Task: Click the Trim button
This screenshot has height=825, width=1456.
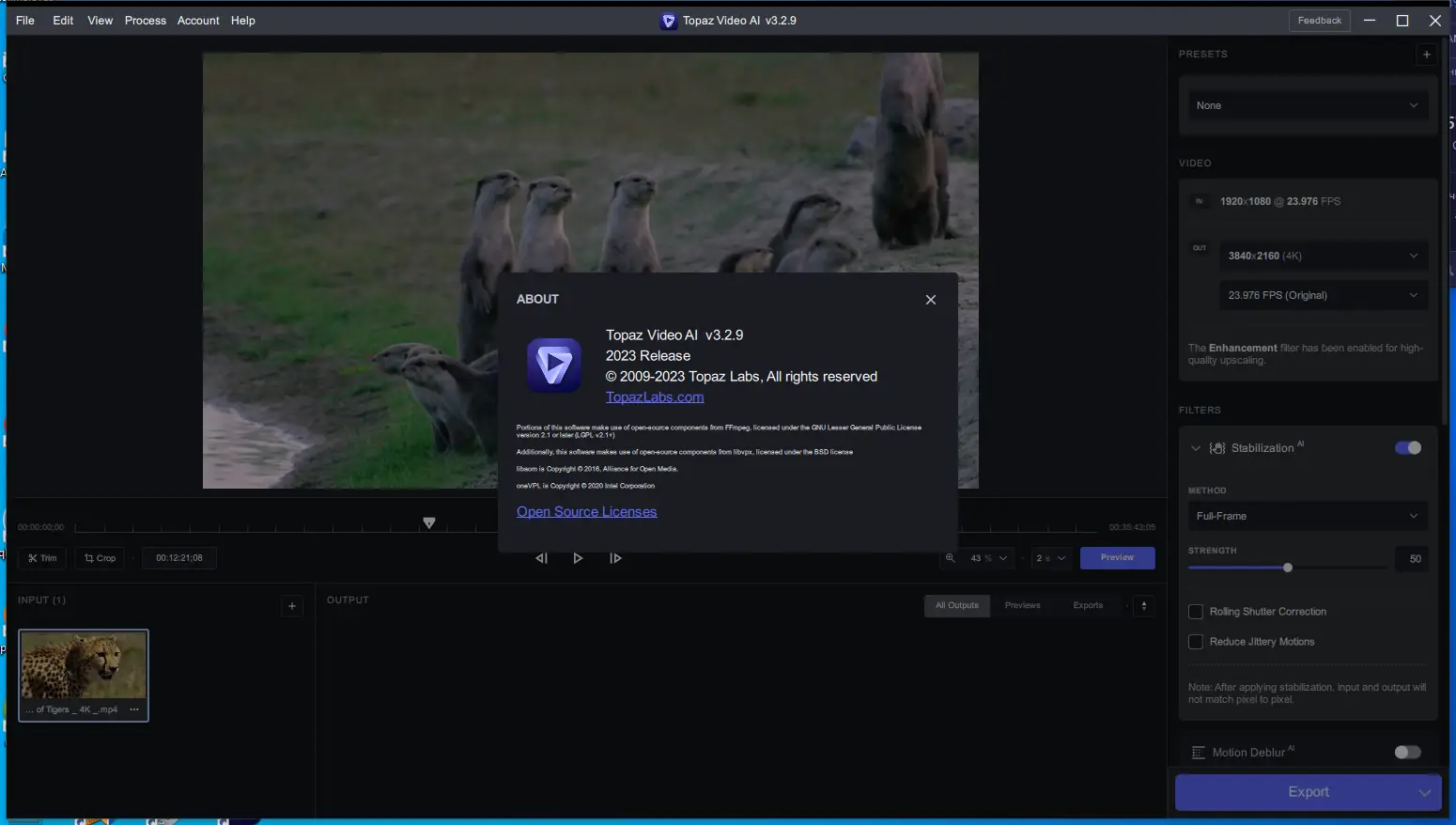Action: click(x=42, y=558)
